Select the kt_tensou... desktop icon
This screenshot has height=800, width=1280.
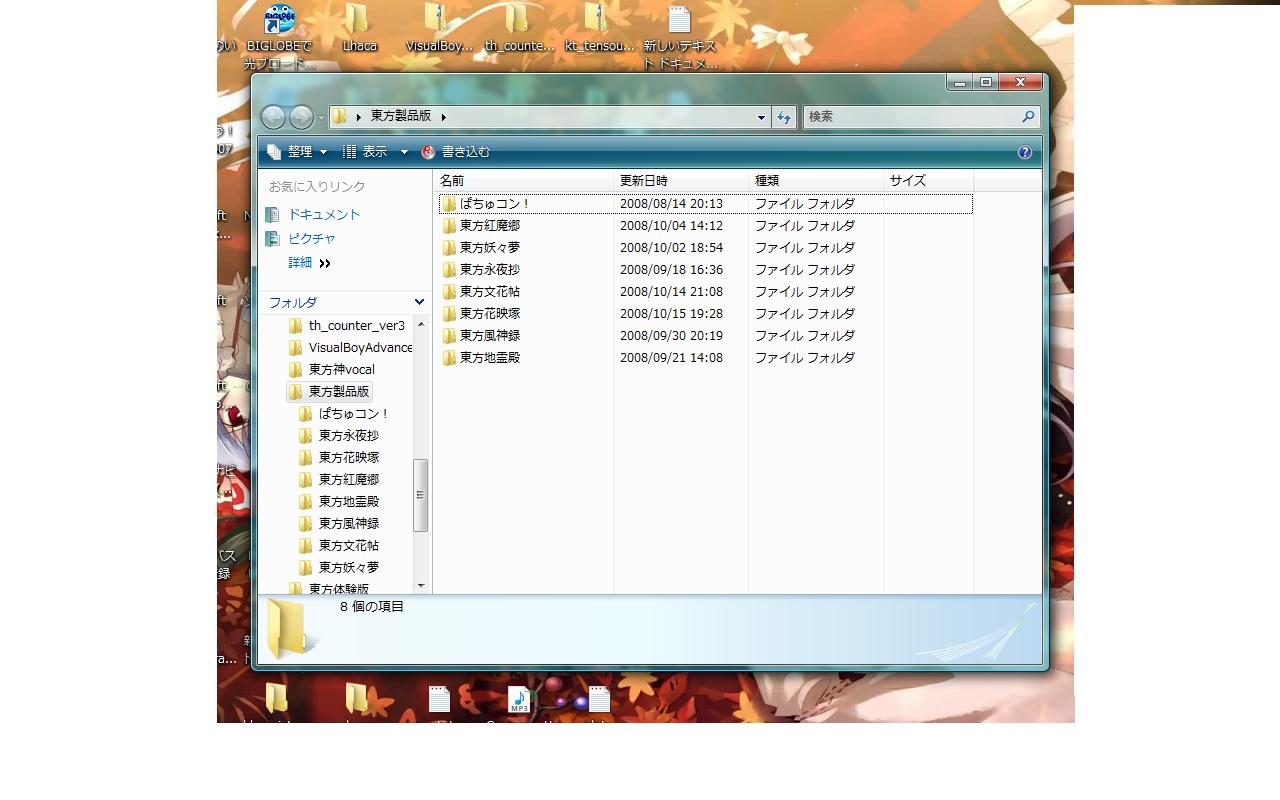pyautogui.click(x=597, y=19)
